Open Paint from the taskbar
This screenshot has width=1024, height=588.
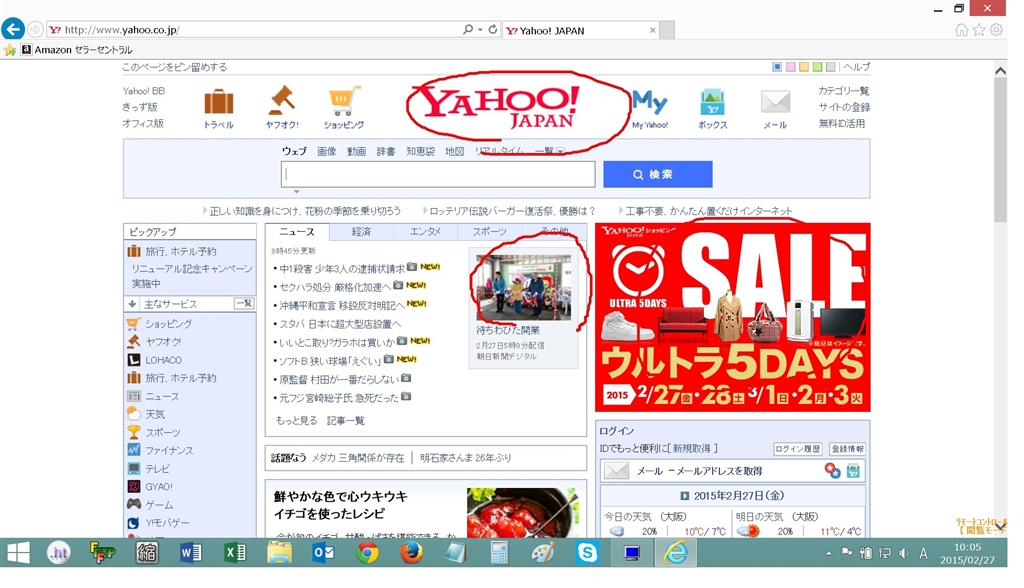(543, 553)
